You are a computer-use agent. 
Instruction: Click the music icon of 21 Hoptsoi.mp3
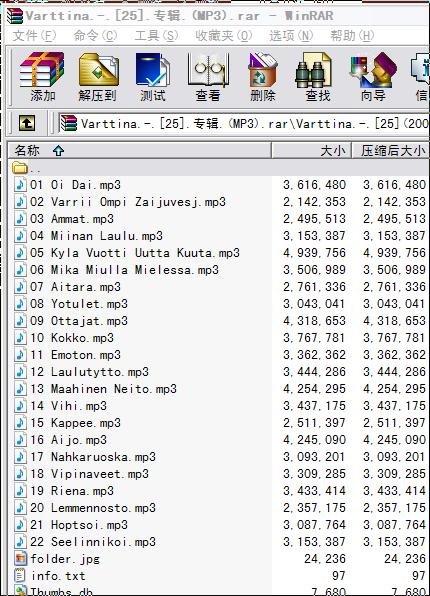(20, 525)
